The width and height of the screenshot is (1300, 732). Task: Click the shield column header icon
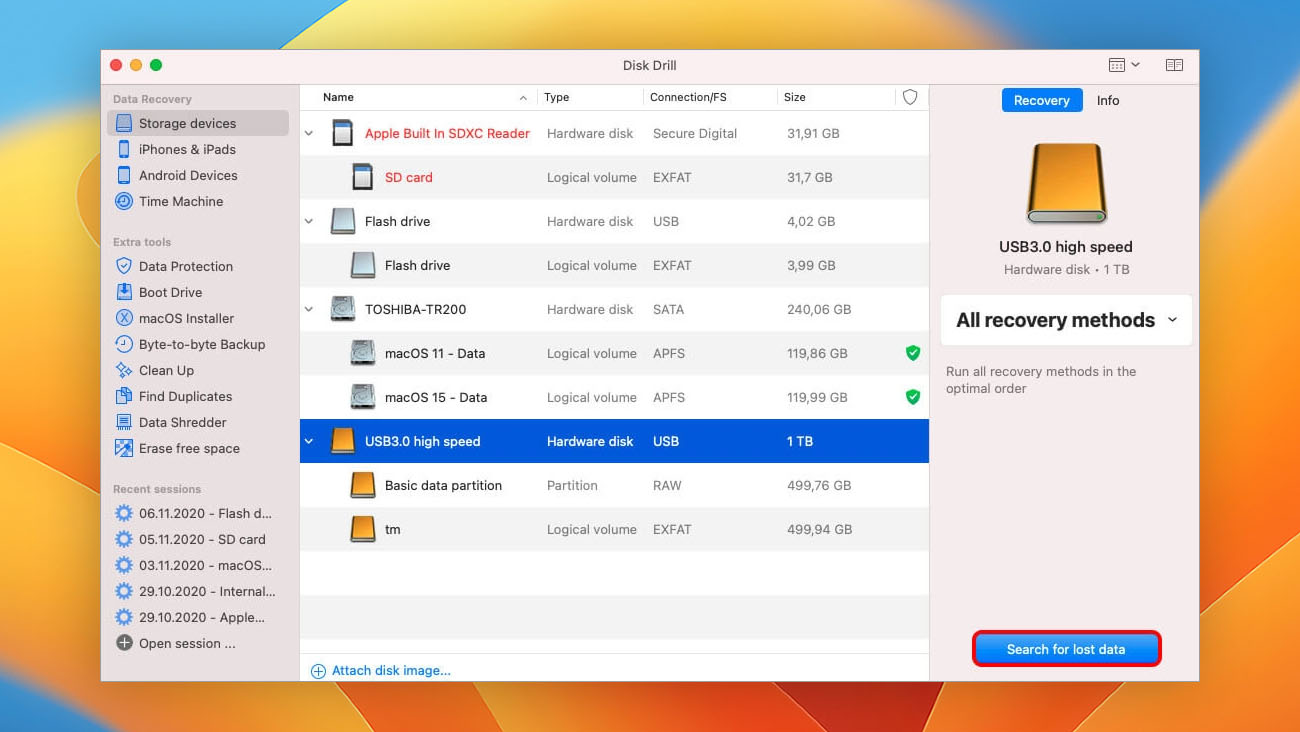coord(910,97)
